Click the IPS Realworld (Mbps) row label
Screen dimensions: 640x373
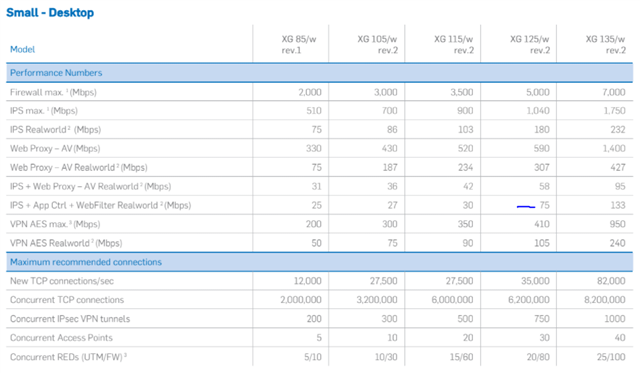click(x=55, y=130)
